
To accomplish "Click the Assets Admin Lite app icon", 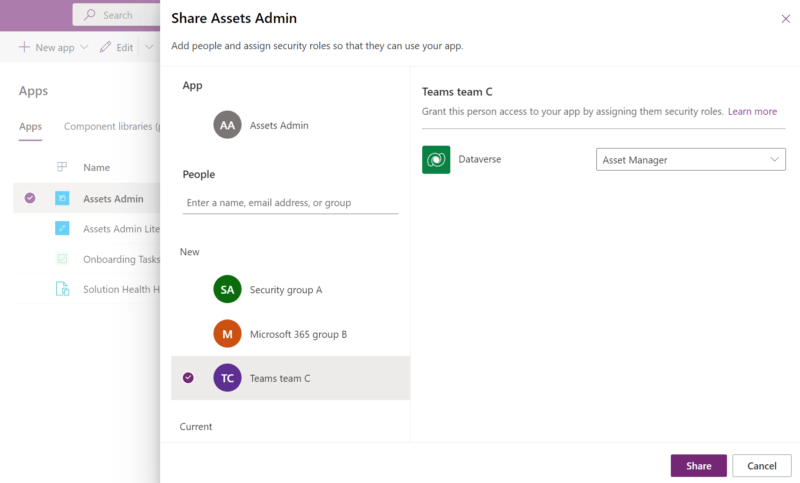I will [62, 228].
